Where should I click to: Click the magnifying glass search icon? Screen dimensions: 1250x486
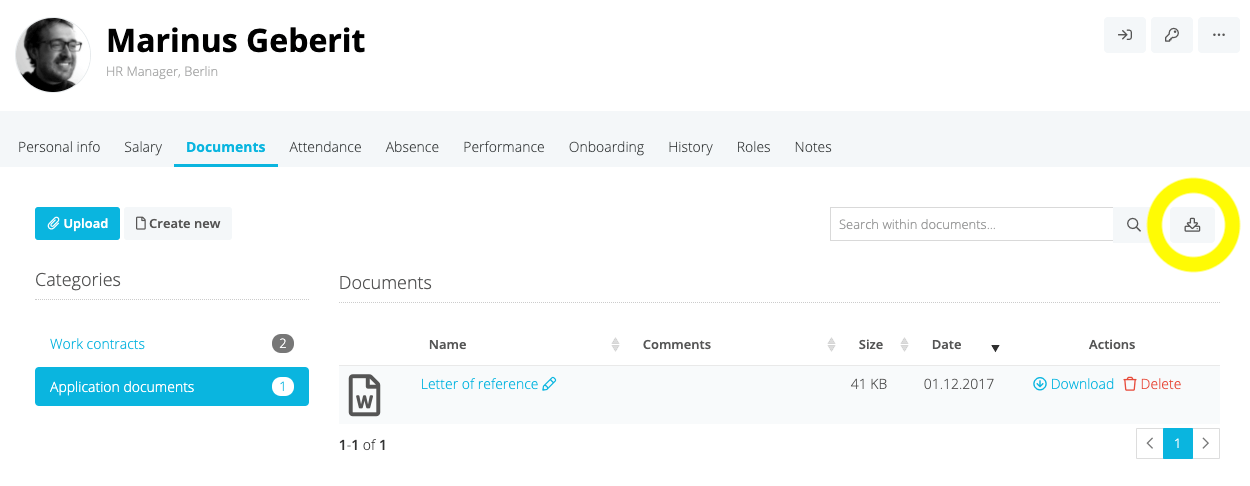point(1133,225)
